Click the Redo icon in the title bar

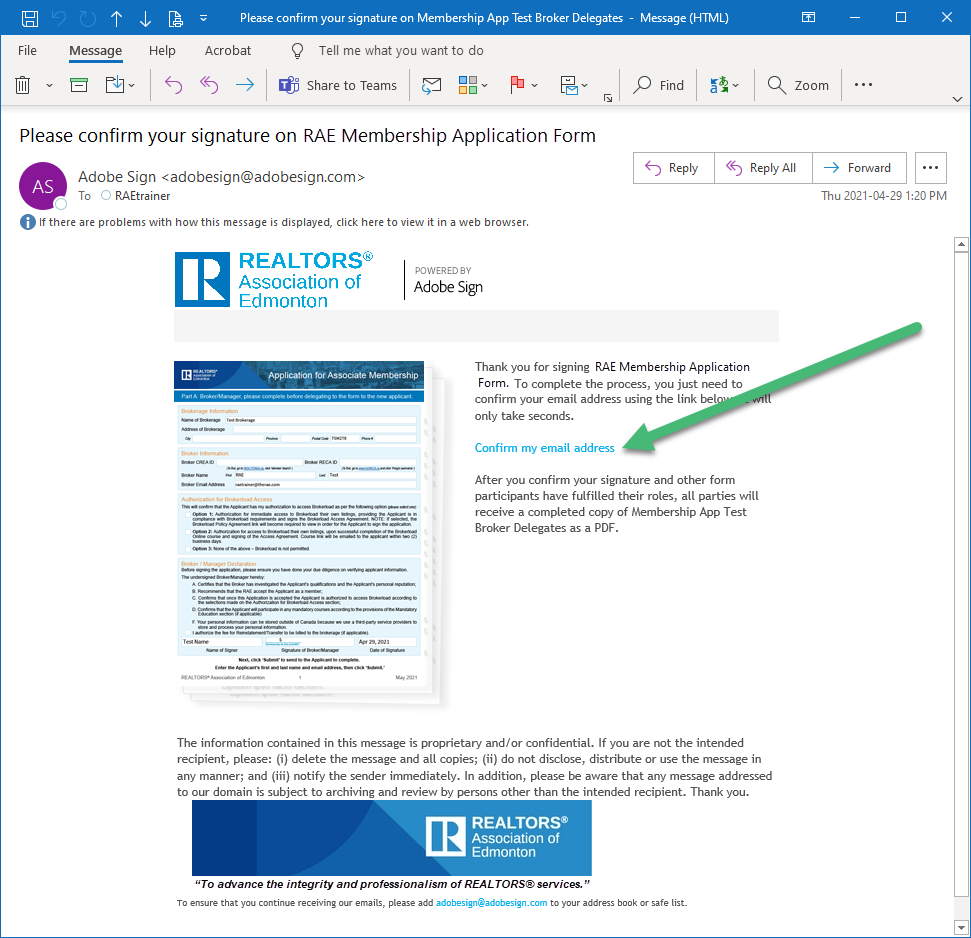88,19
